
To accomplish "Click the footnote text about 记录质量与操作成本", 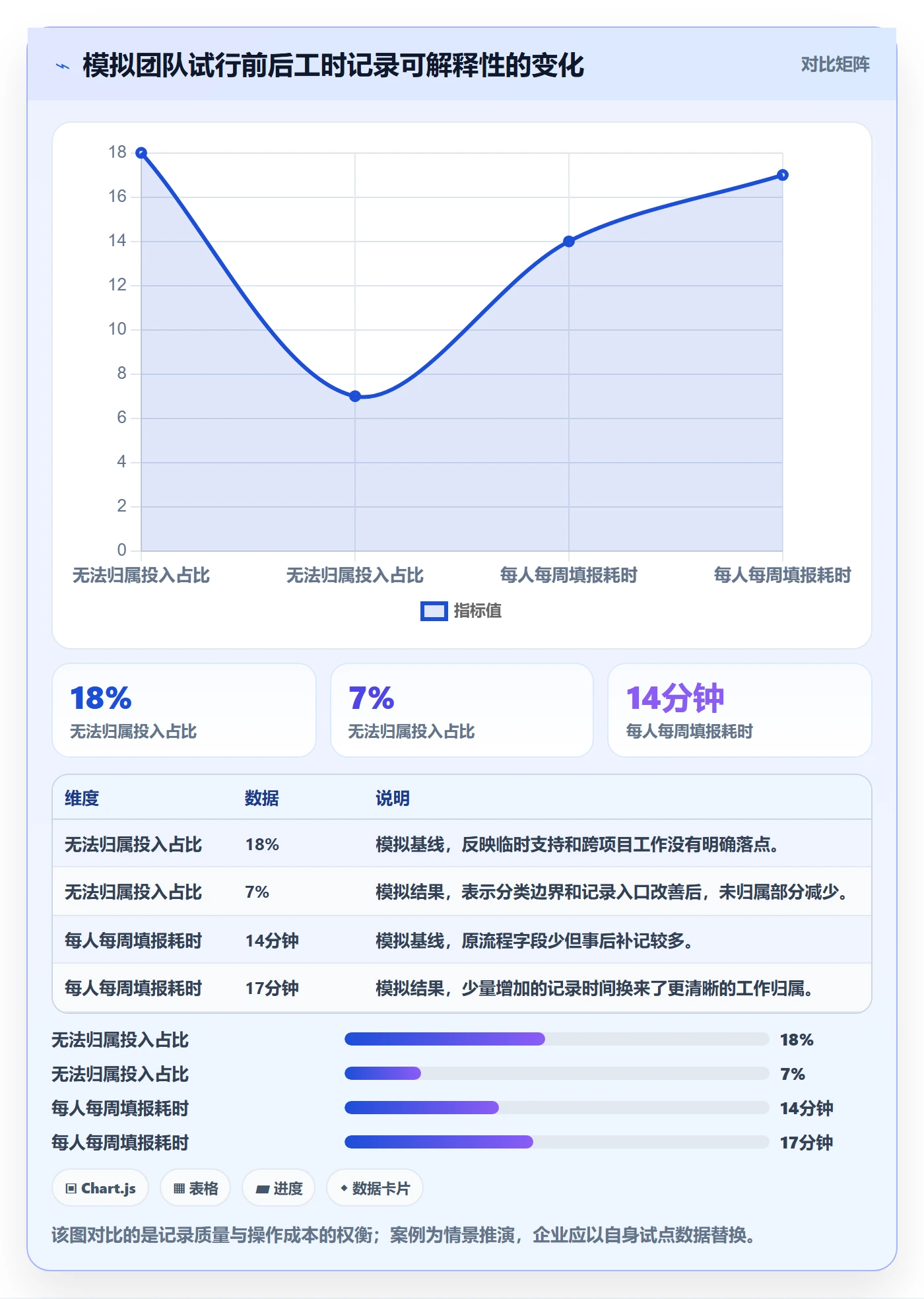I will click(404, 1234).
